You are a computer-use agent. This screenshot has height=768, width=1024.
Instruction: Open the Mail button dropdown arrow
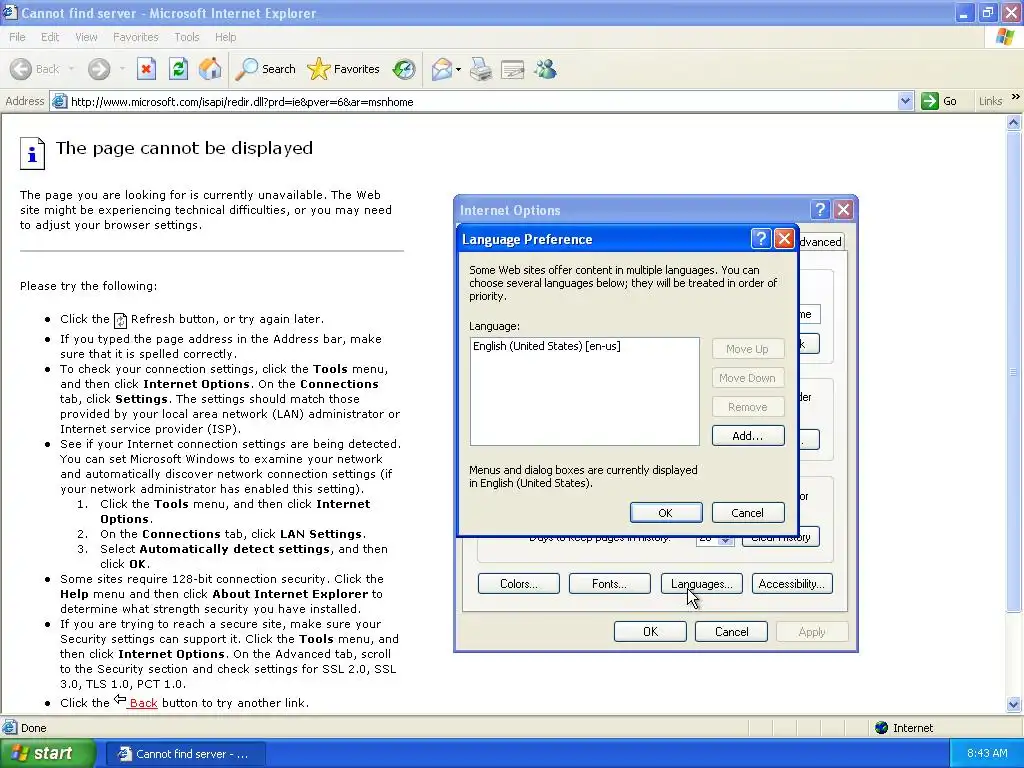pyautogui.click(x=458, y=69)
